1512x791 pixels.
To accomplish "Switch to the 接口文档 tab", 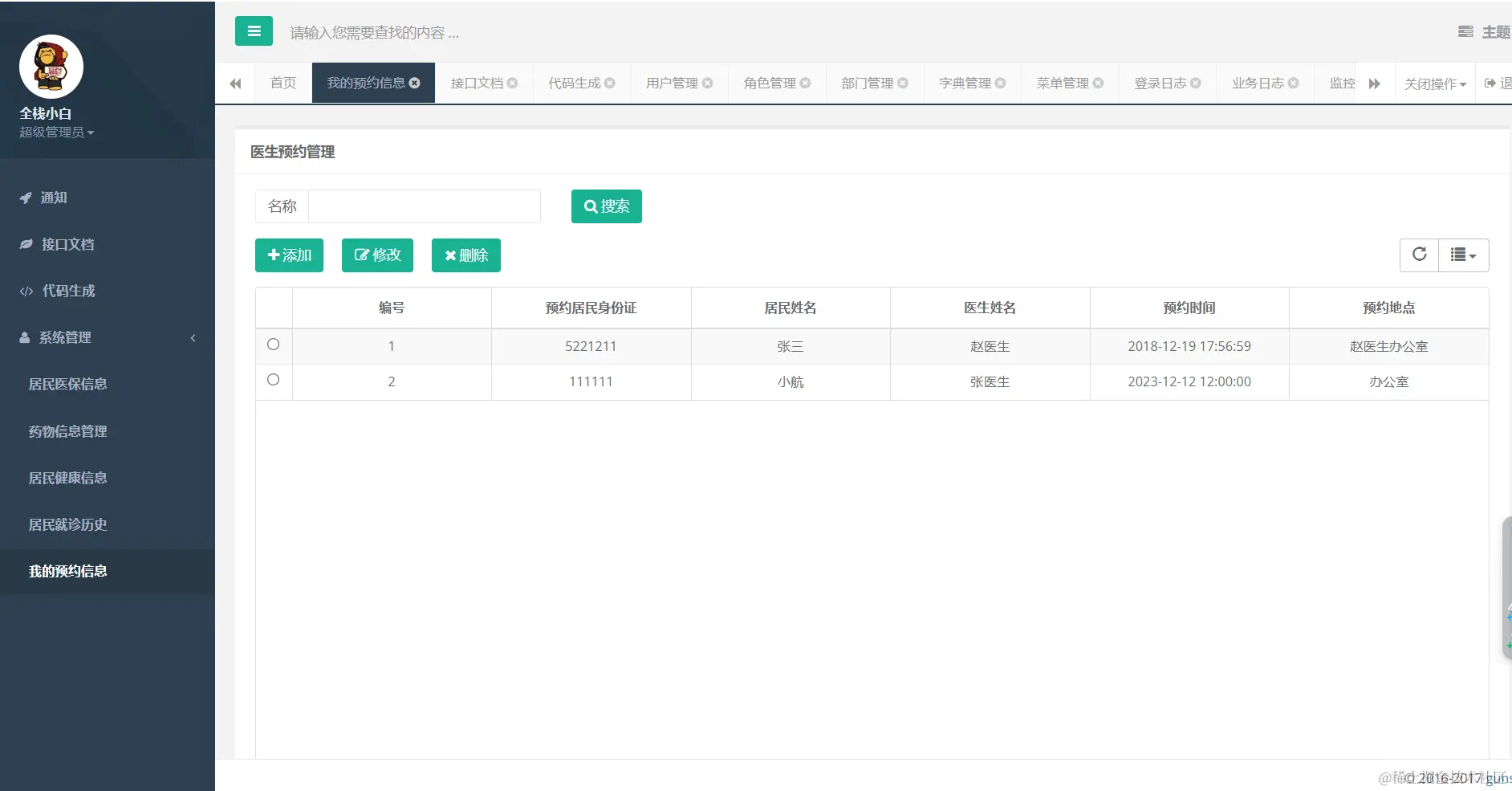I will tap(477, 83).
